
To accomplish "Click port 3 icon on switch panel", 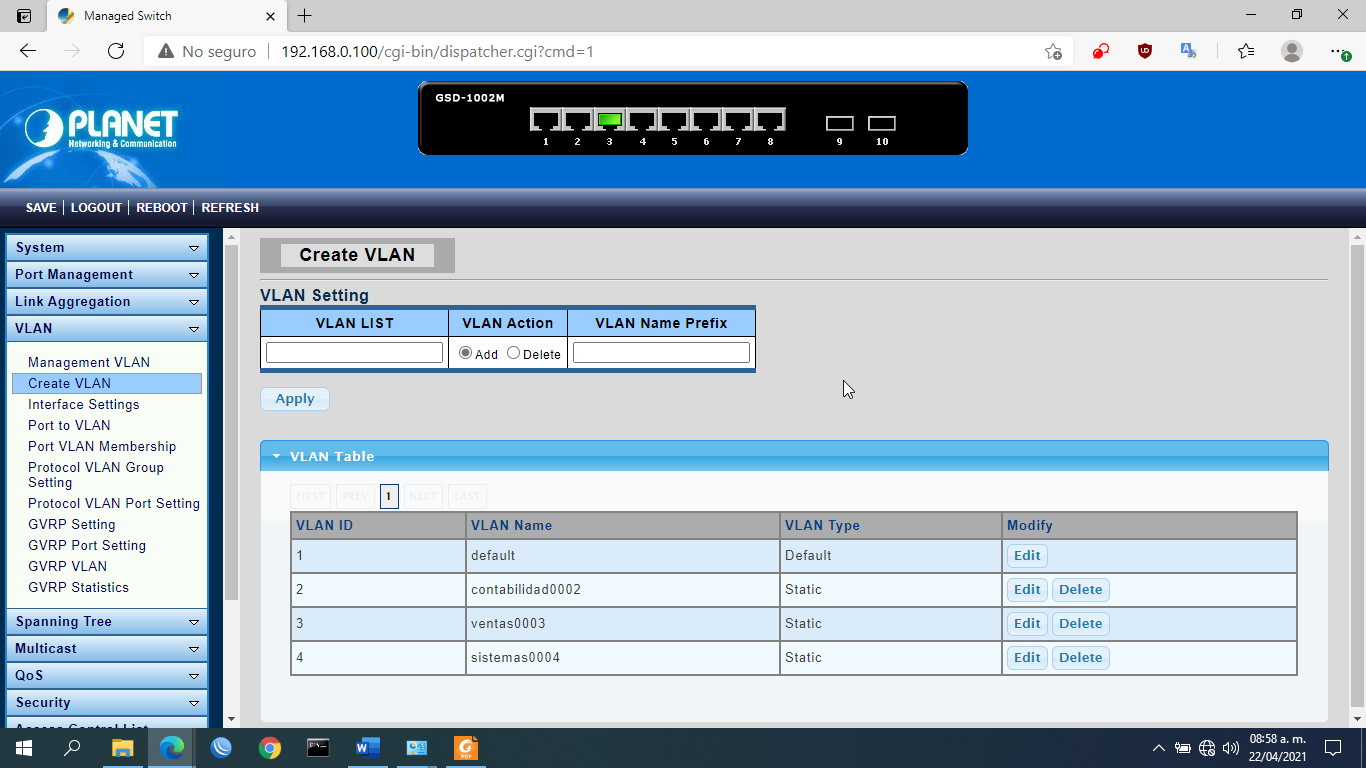I will pos(609,121).
